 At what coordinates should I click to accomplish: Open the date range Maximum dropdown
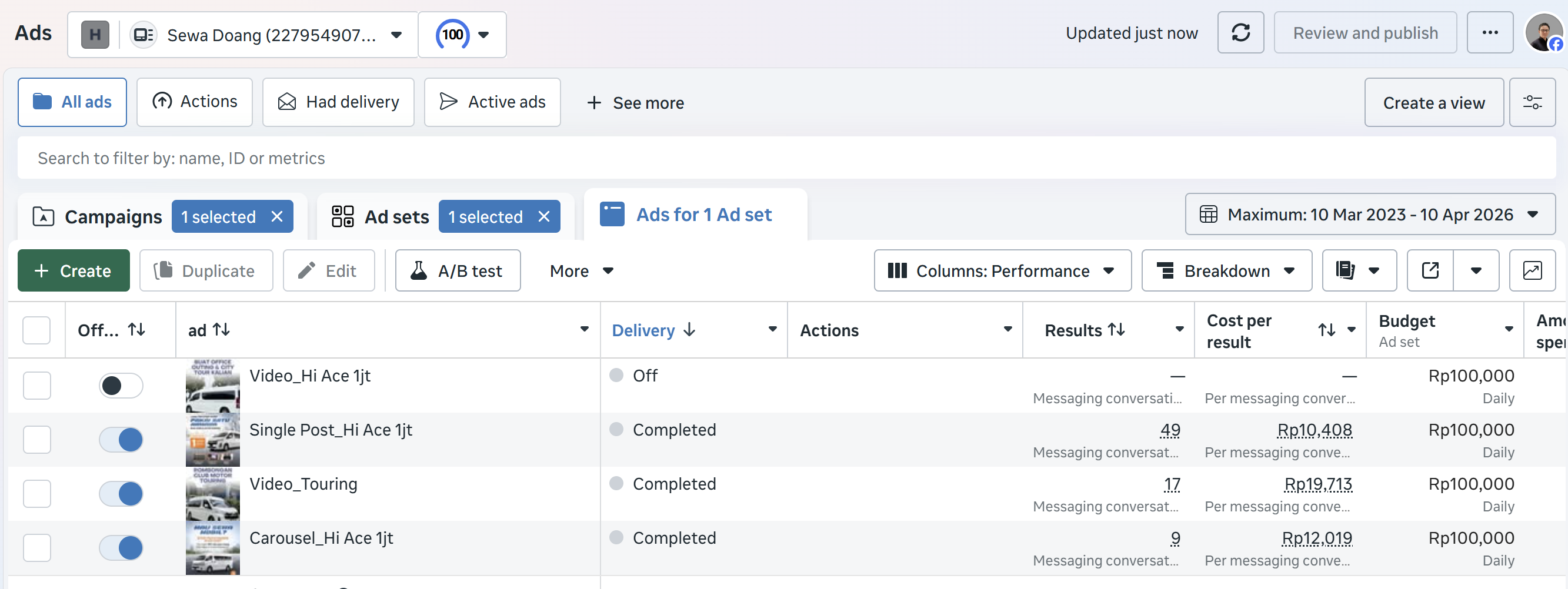click(x=1369, y=214)
